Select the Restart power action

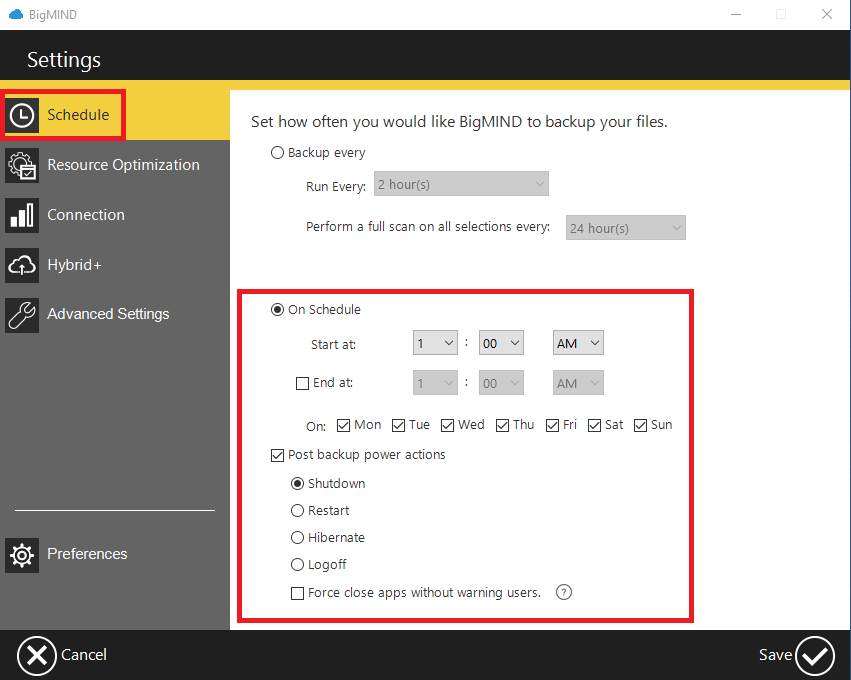[297, 510]
